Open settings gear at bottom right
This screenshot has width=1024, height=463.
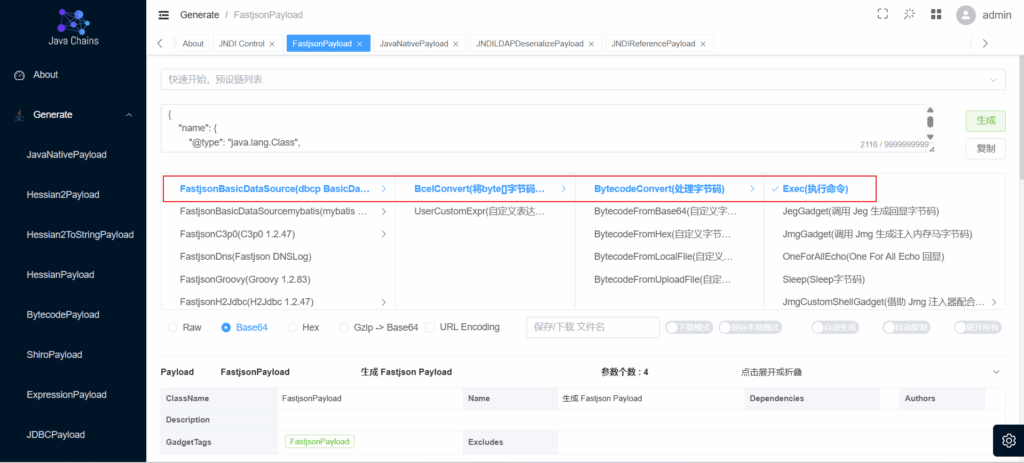(1008, 440)
